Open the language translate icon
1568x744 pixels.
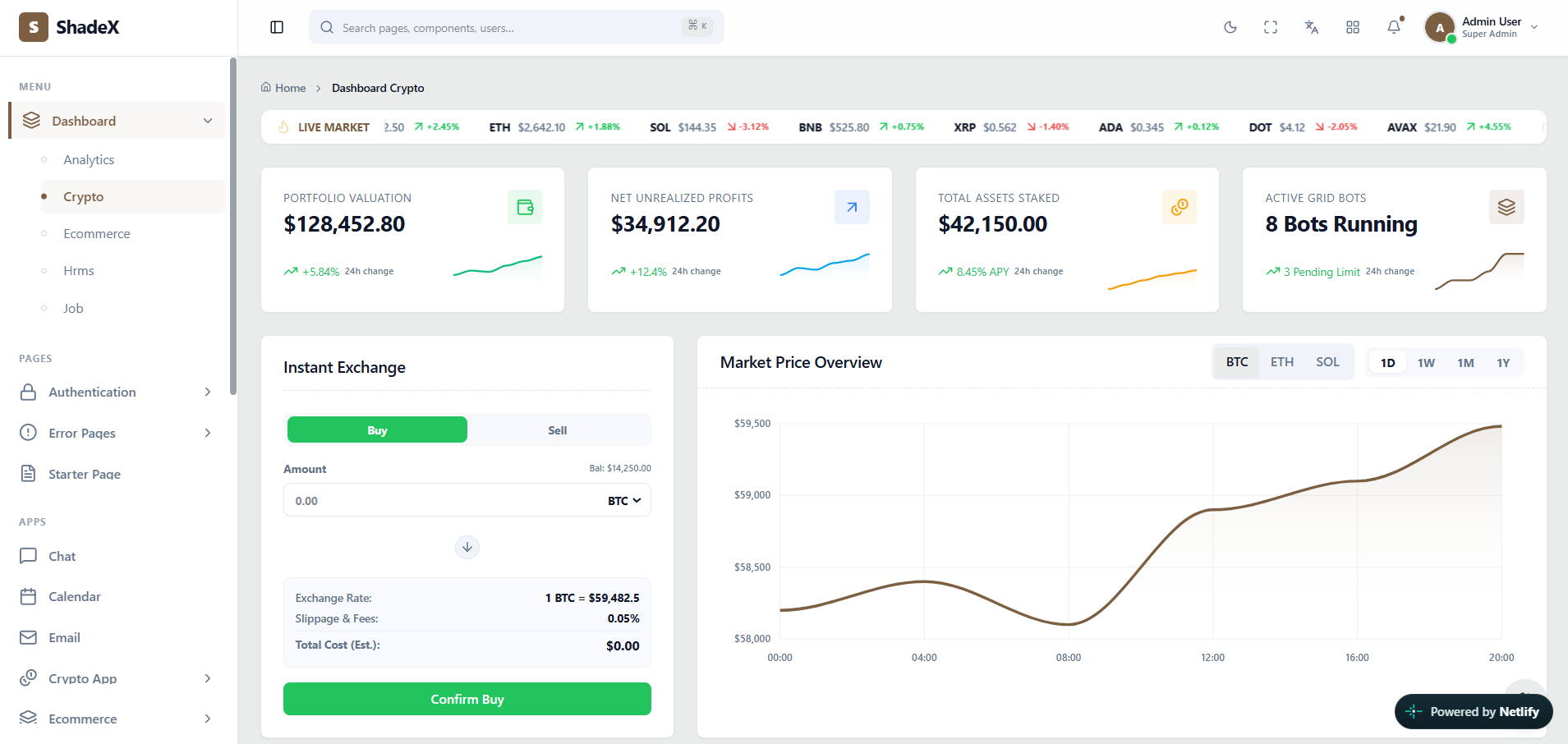click(x=1312, y=27)
